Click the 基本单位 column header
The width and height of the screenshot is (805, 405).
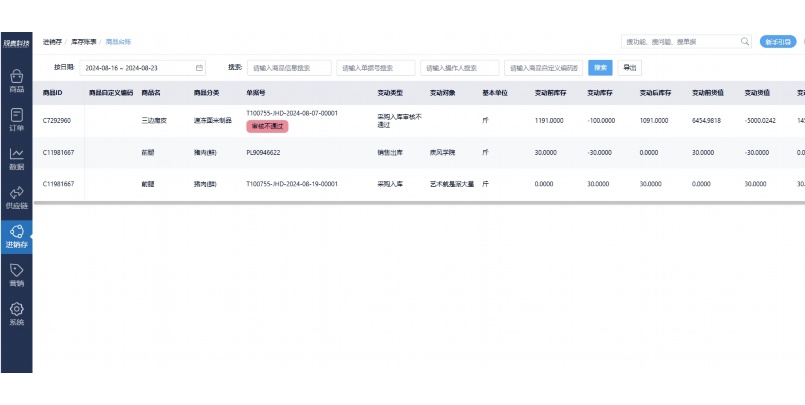495,93
